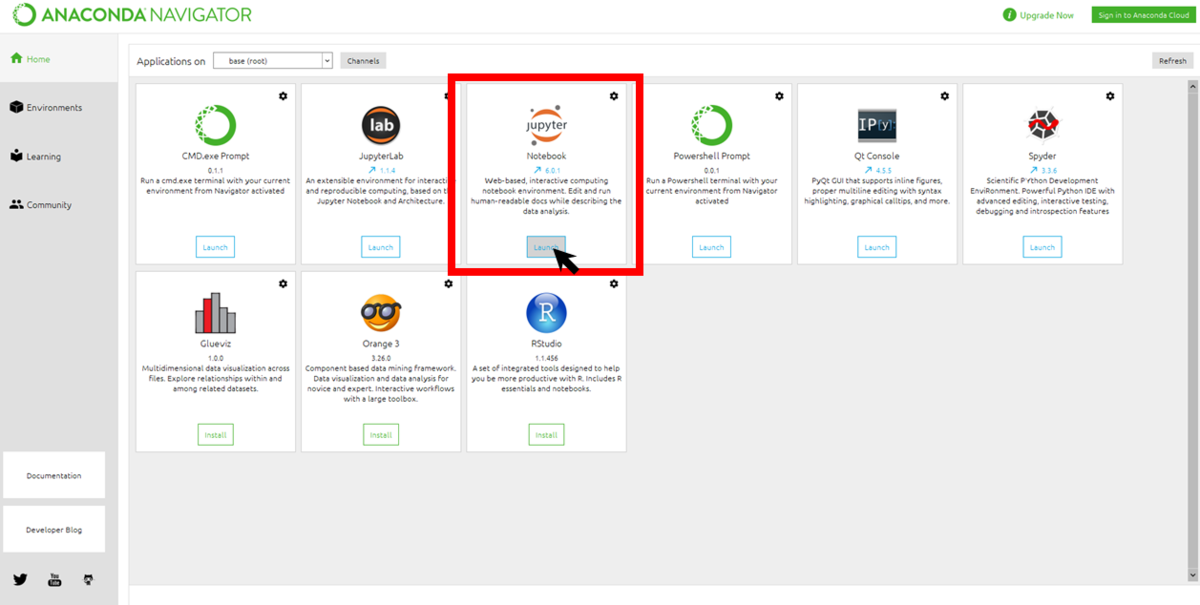Click the CMD.exe Prompt title text
The height and width of the screenshot is (605, 1200).
coord(215,156)
